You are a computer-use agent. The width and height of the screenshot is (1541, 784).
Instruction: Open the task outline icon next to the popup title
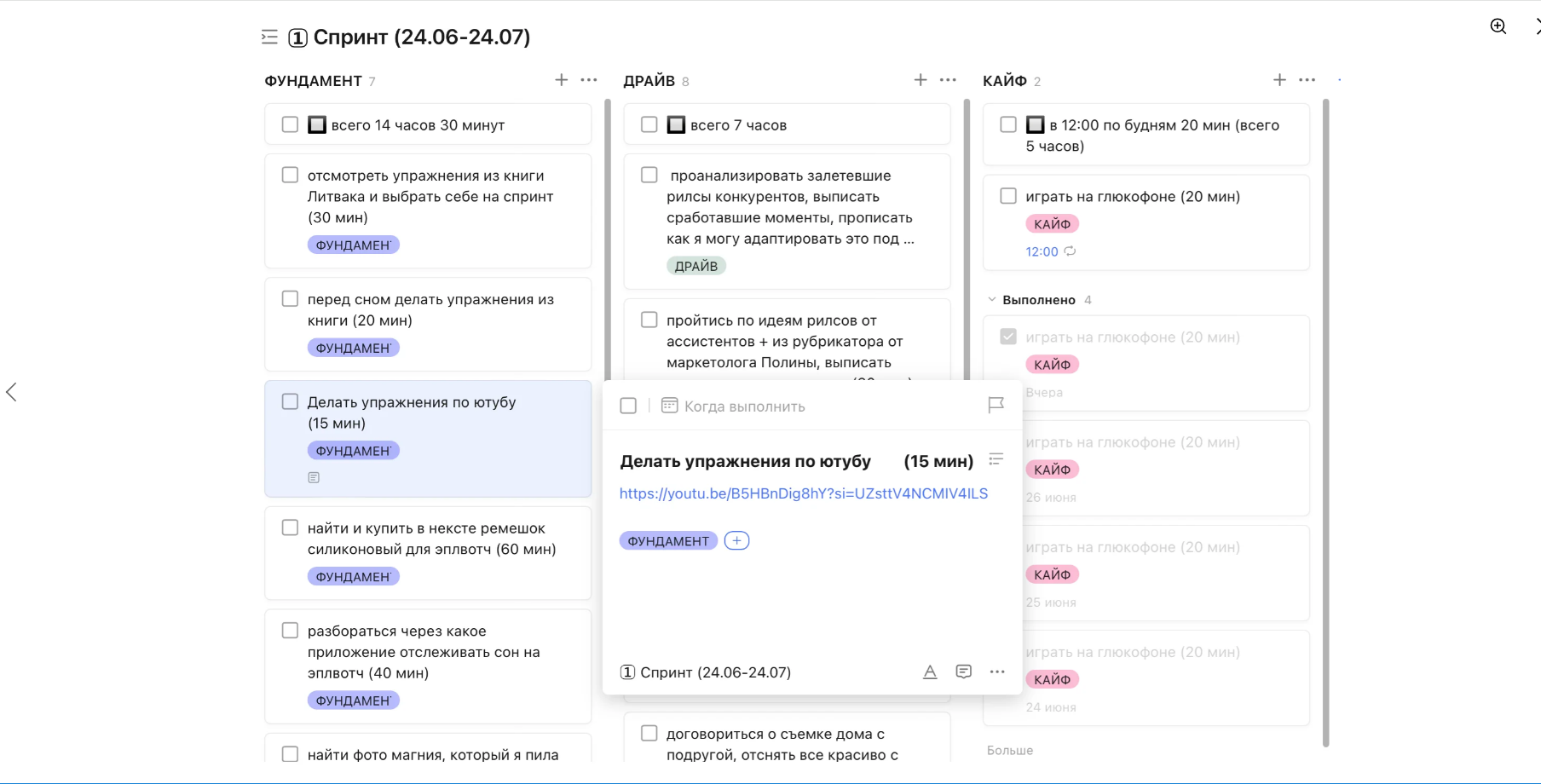point(996,460)
